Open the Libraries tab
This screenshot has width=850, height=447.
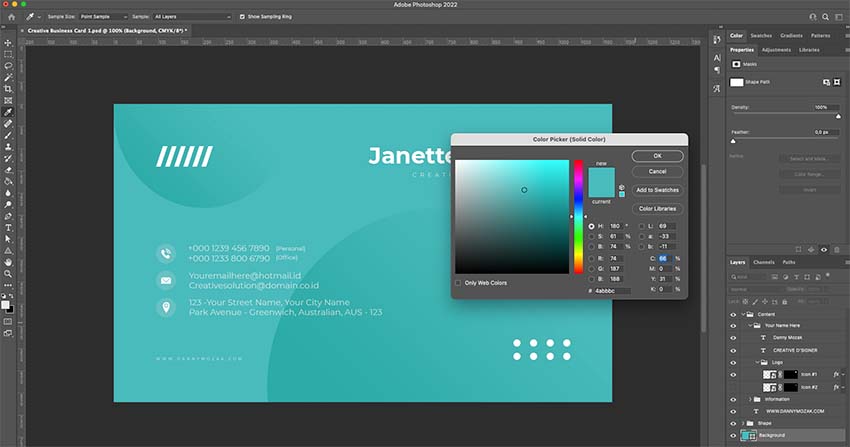coord(809,50)
